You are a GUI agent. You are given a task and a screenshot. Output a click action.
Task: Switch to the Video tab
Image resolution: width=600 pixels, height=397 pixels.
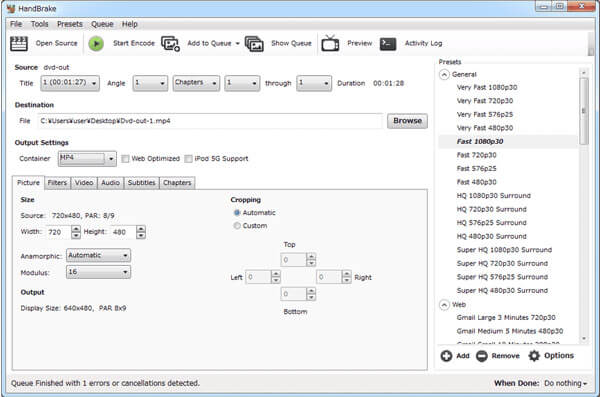pyautogui.click(x=84, y=183)
